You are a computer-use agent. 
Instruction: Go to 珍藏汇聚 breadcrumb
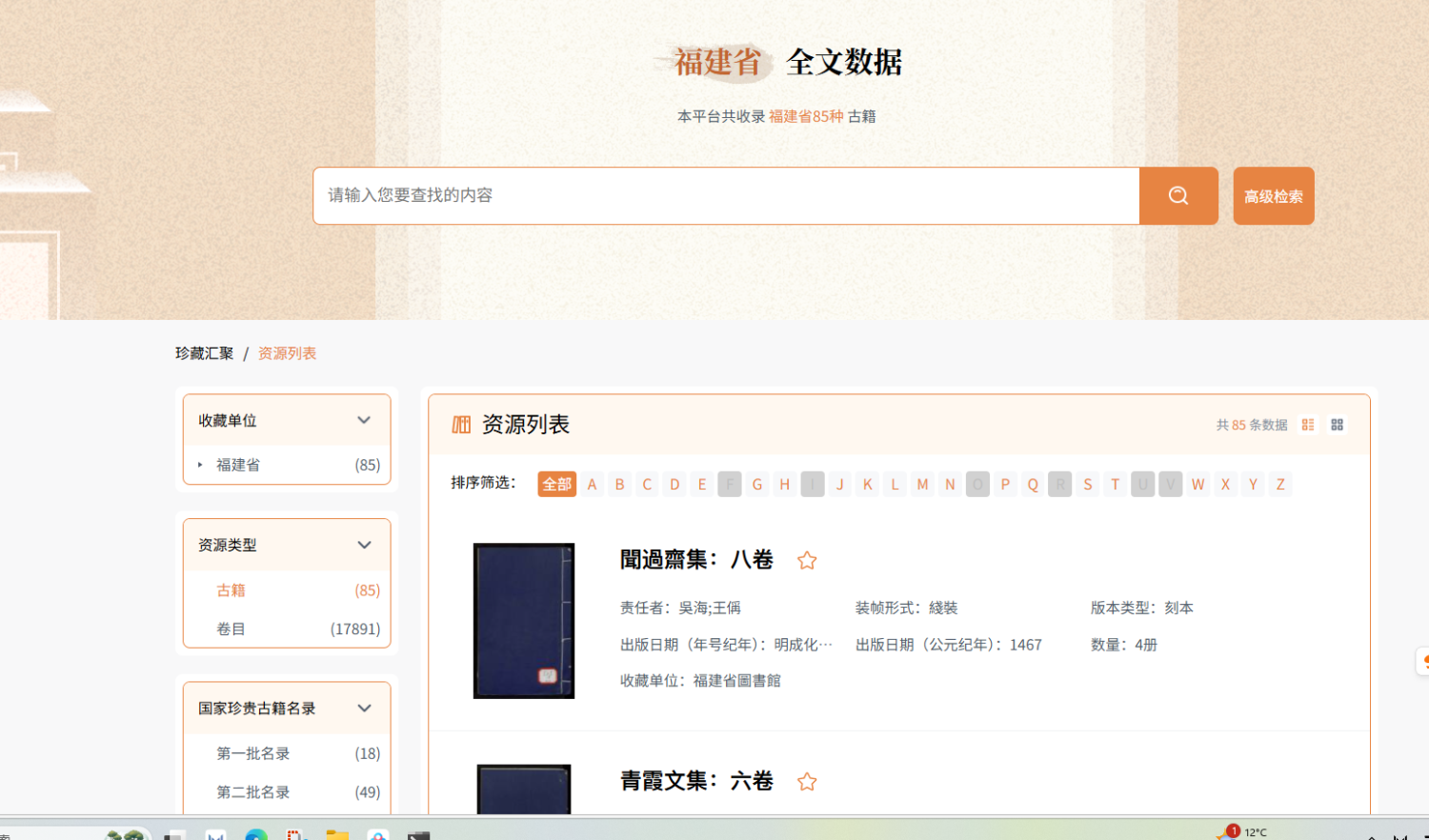point(204,353)
